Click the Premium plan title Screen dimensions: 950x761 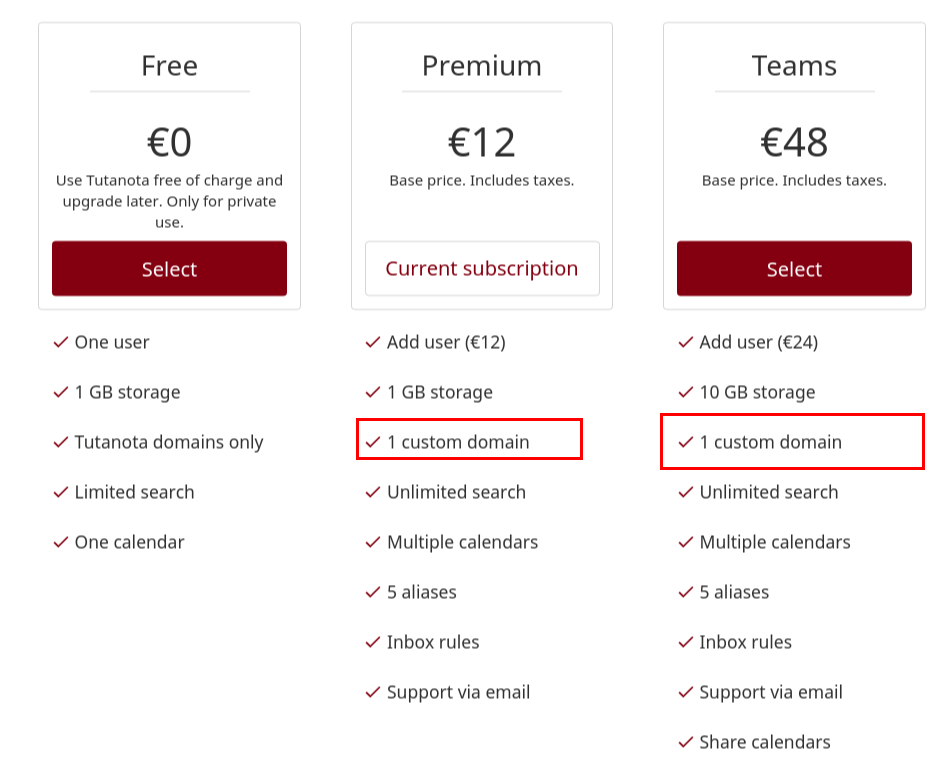[482, 65]
